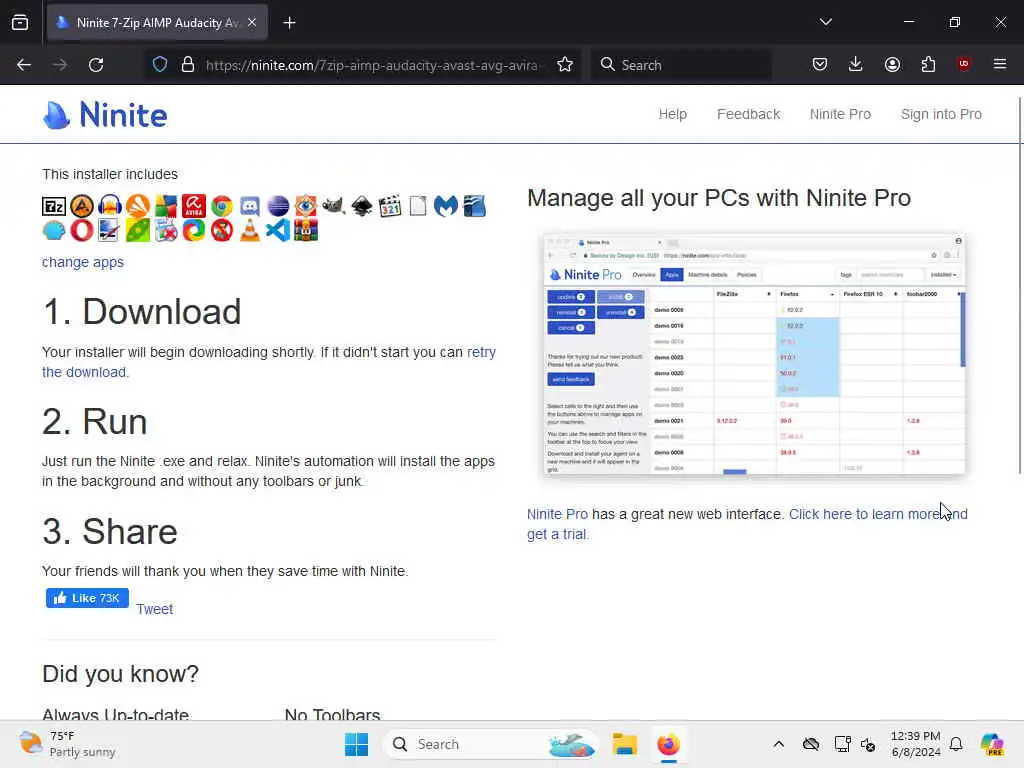Image resolution: width=1024 pixels, height=768 pixels.
Task: Click the Inkscape app icon
Action: click(362, 206)
